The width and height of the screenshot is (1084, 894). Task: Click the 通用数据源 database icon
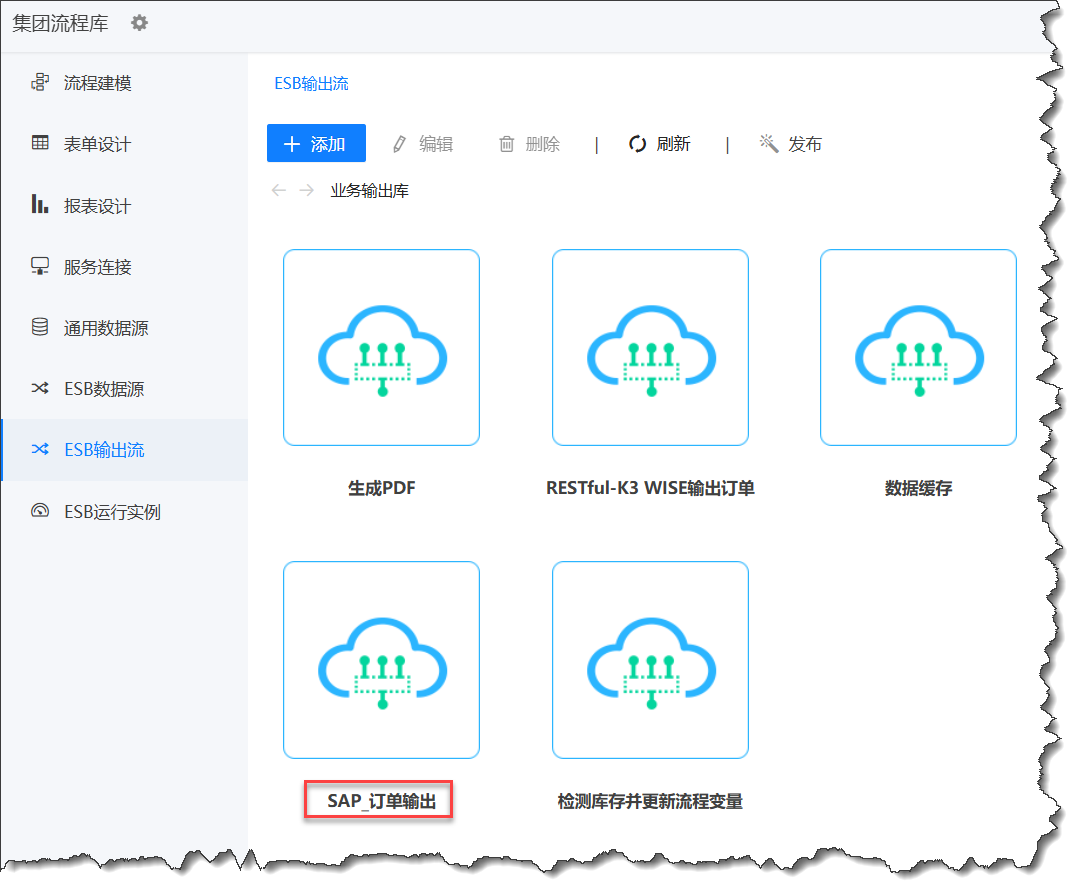click(x=40, y=327)
